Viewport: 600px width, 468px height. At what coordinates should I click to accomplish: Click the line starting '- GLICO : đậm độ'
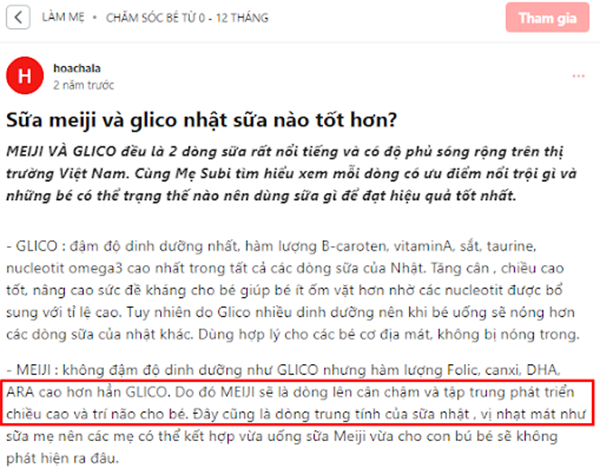[271, 246]
